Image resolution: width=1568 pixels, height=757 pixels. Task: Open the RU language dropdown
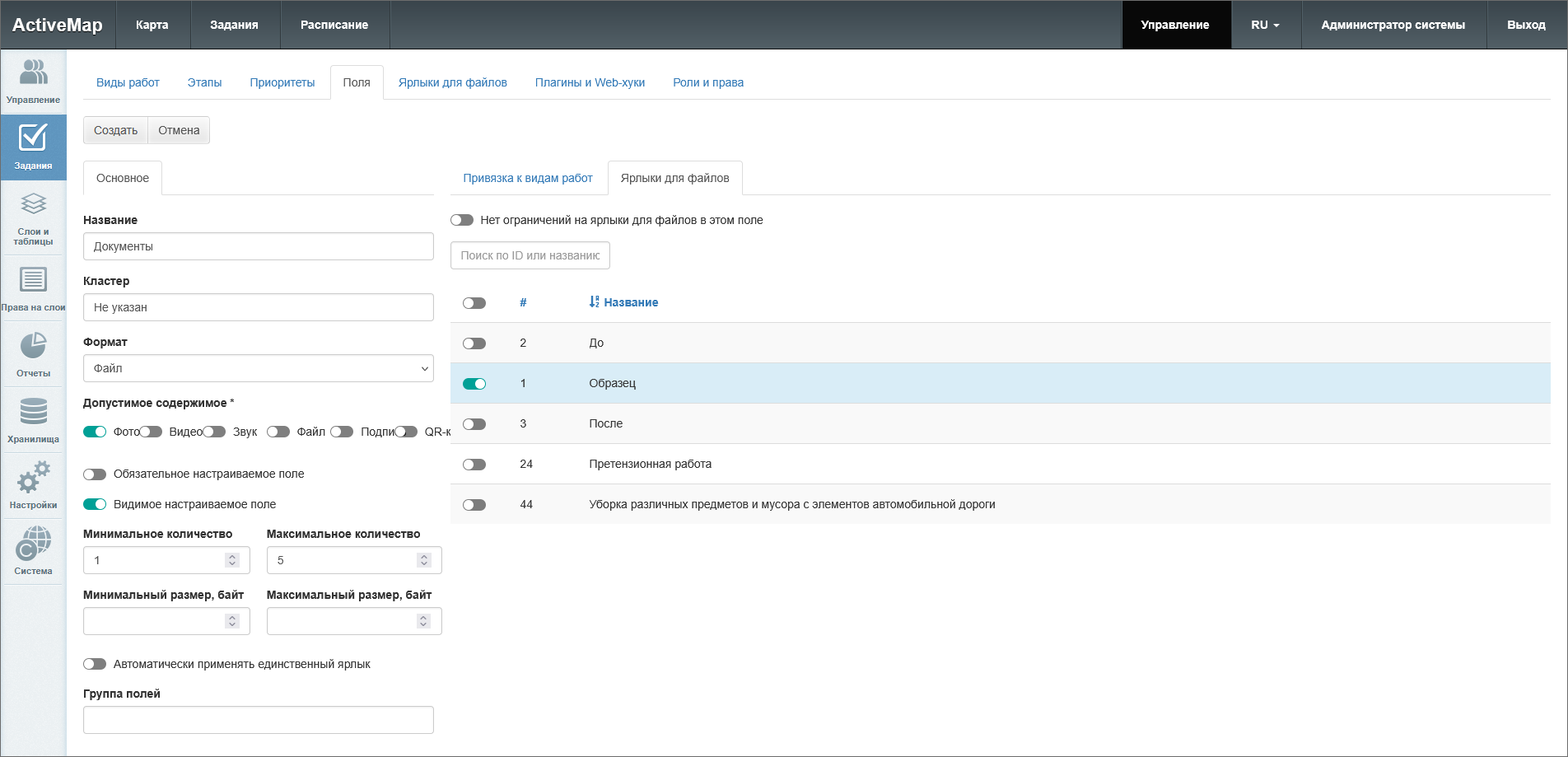coord(1265,25)
